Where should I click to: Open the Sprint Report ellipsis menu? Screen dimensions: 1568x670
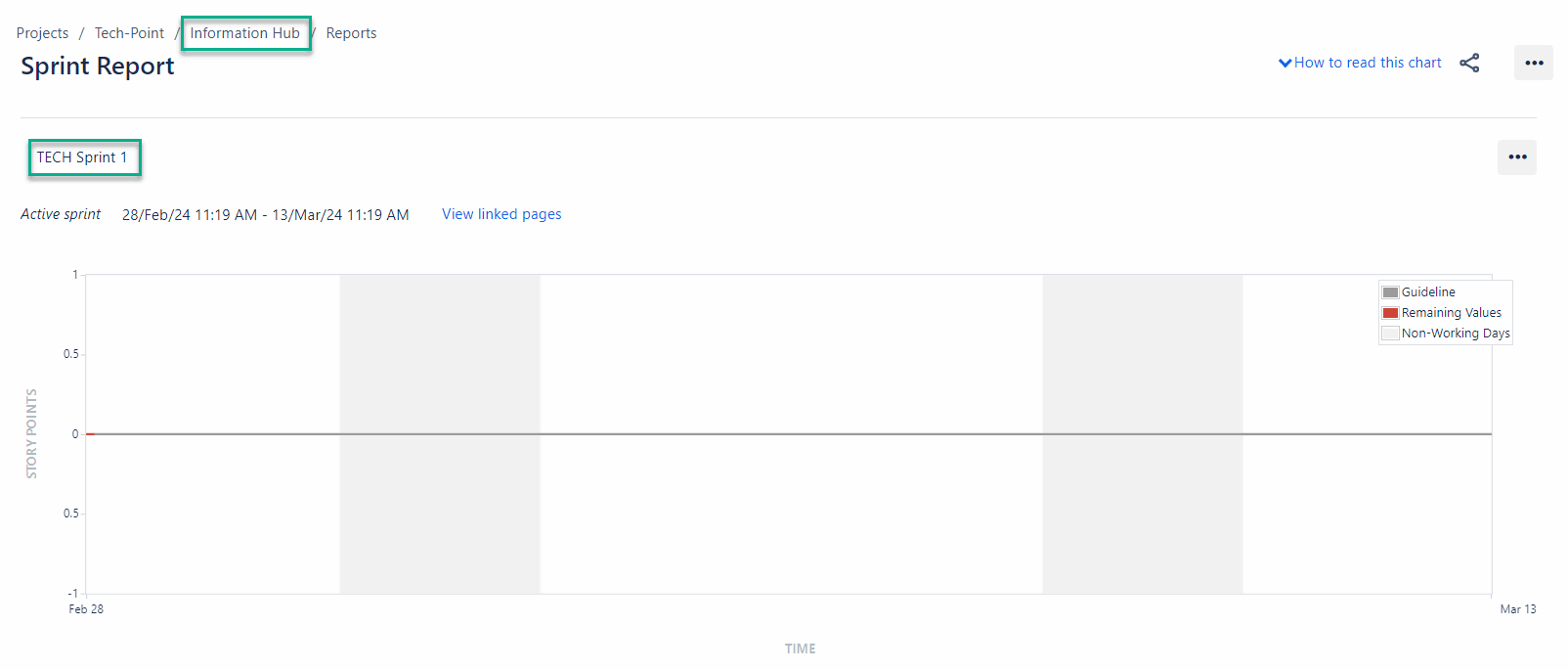pos(1533,62)
